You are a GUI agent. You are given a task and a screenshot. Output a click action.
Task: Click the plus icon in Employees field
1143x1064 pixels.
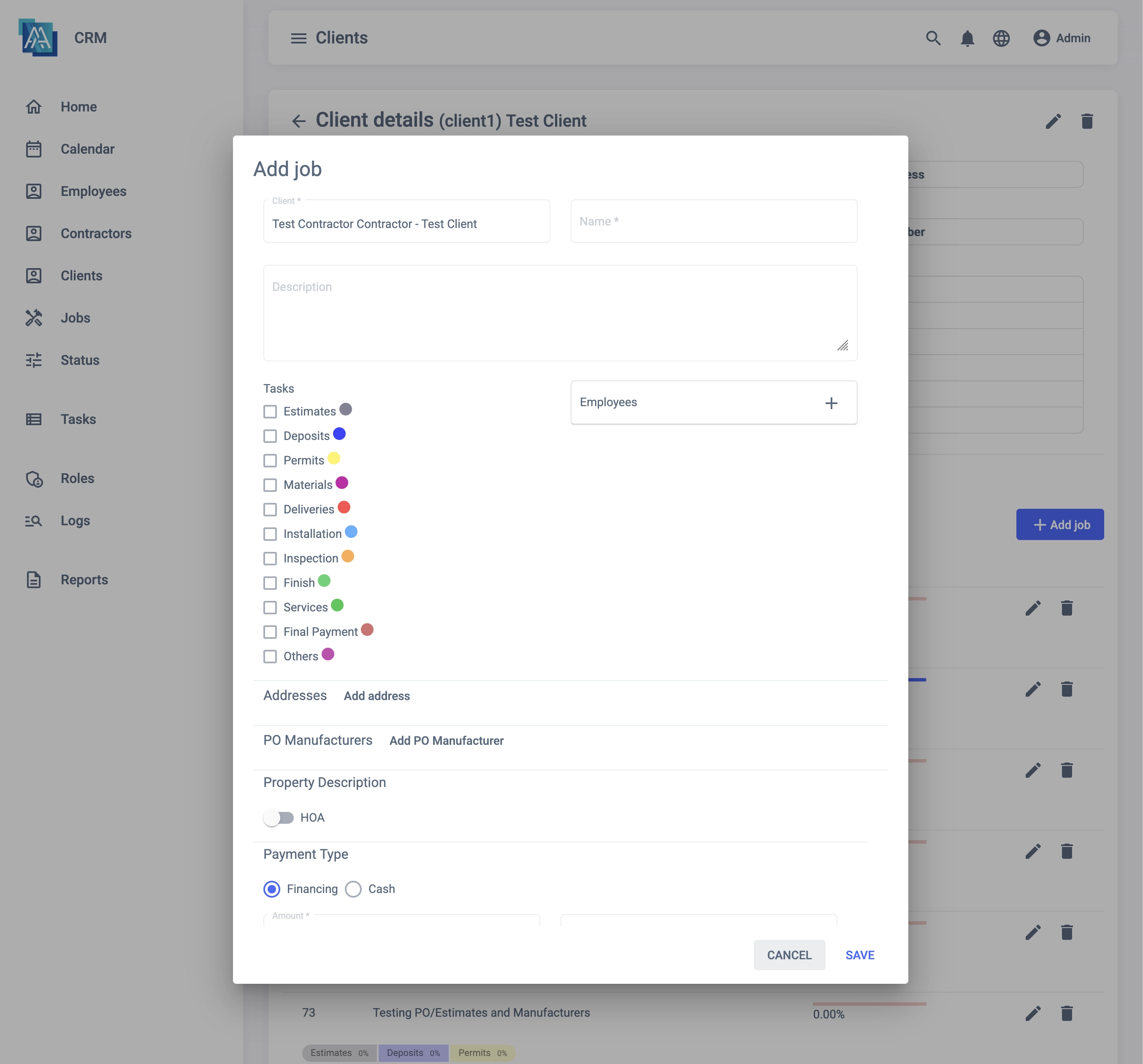point(831,403)
